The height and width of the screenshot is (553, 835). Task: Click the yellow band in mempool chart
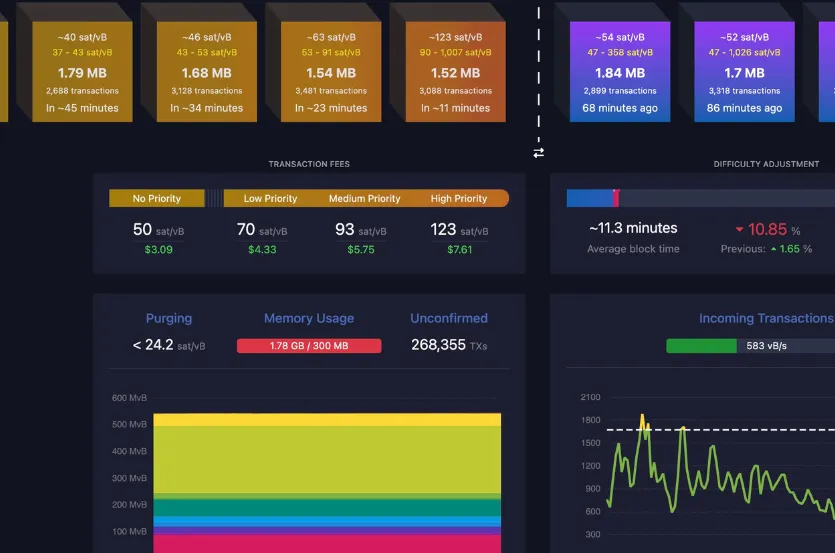[327, 419]
